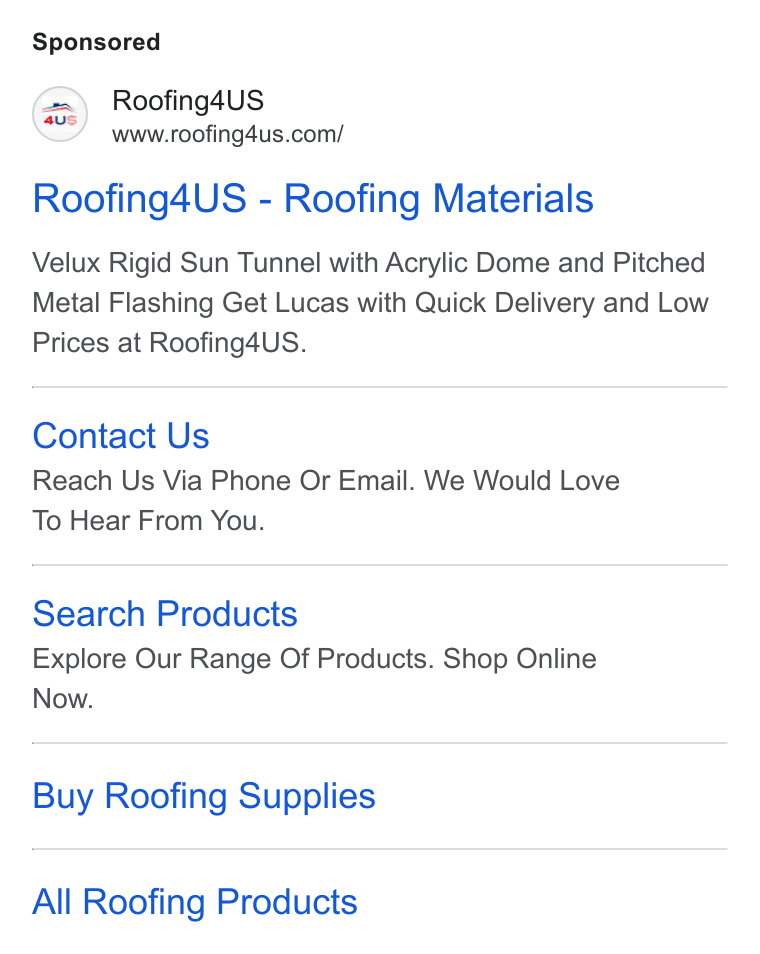Click 'Shop Online' in the Search Products description
Image resolution: width=760 pixels, height=954 pixels.
[x=520, y=659]
